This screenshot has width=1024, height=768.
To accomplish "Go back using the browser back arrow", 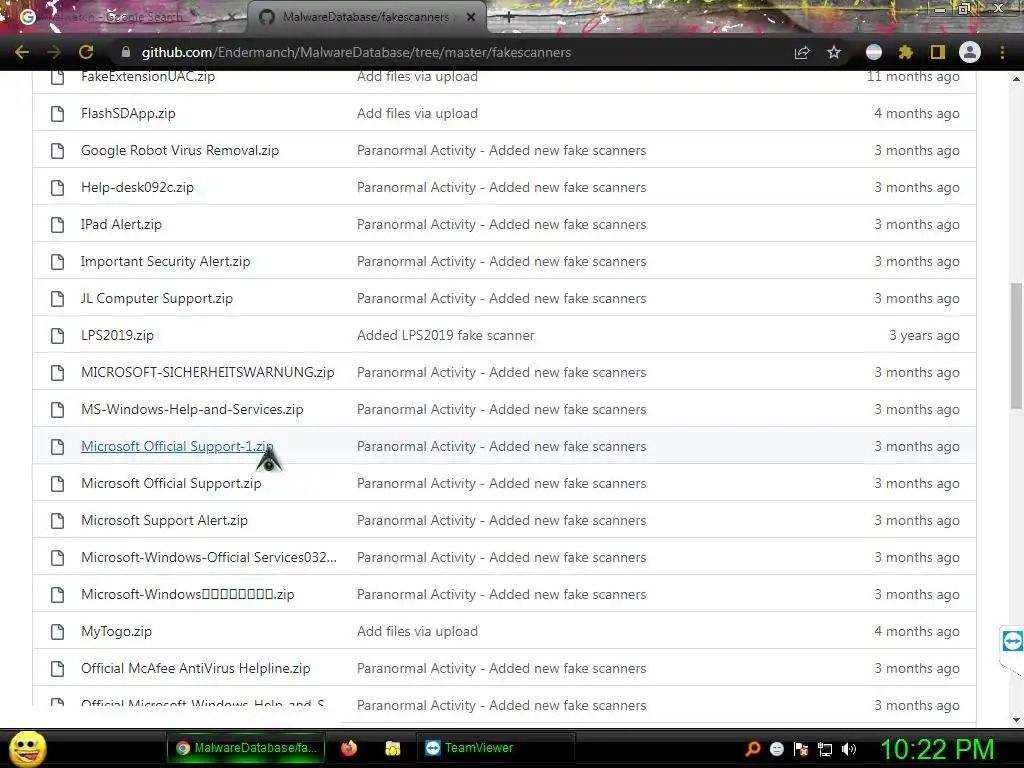I will (x=22, y=52).
